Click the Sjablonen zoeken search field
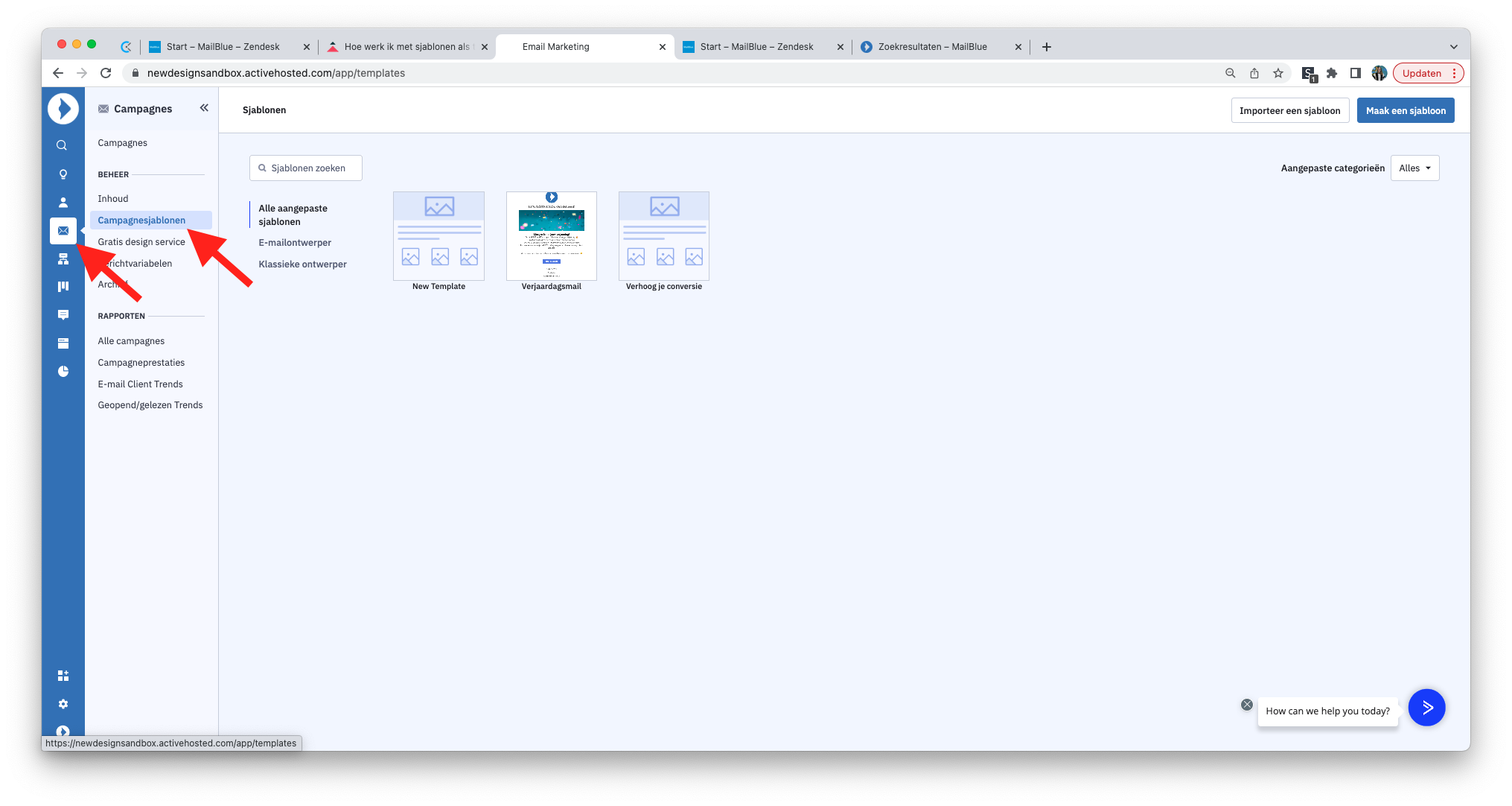The height and width of the screenshot is (806, 1512). pos(306,168)
